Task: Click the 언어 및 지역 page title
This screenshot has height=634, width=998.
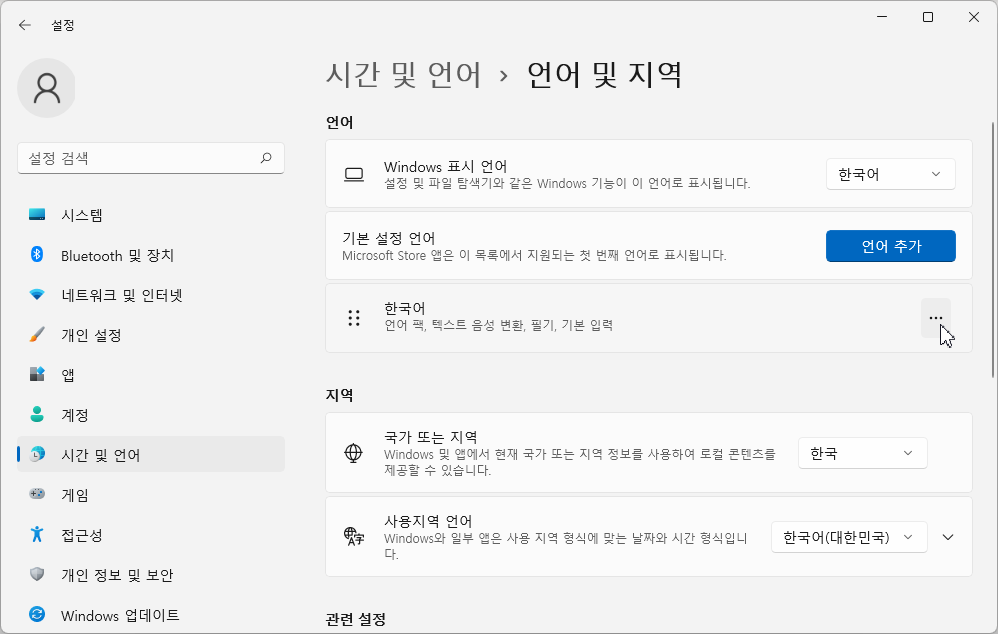Action: (605, 74)
